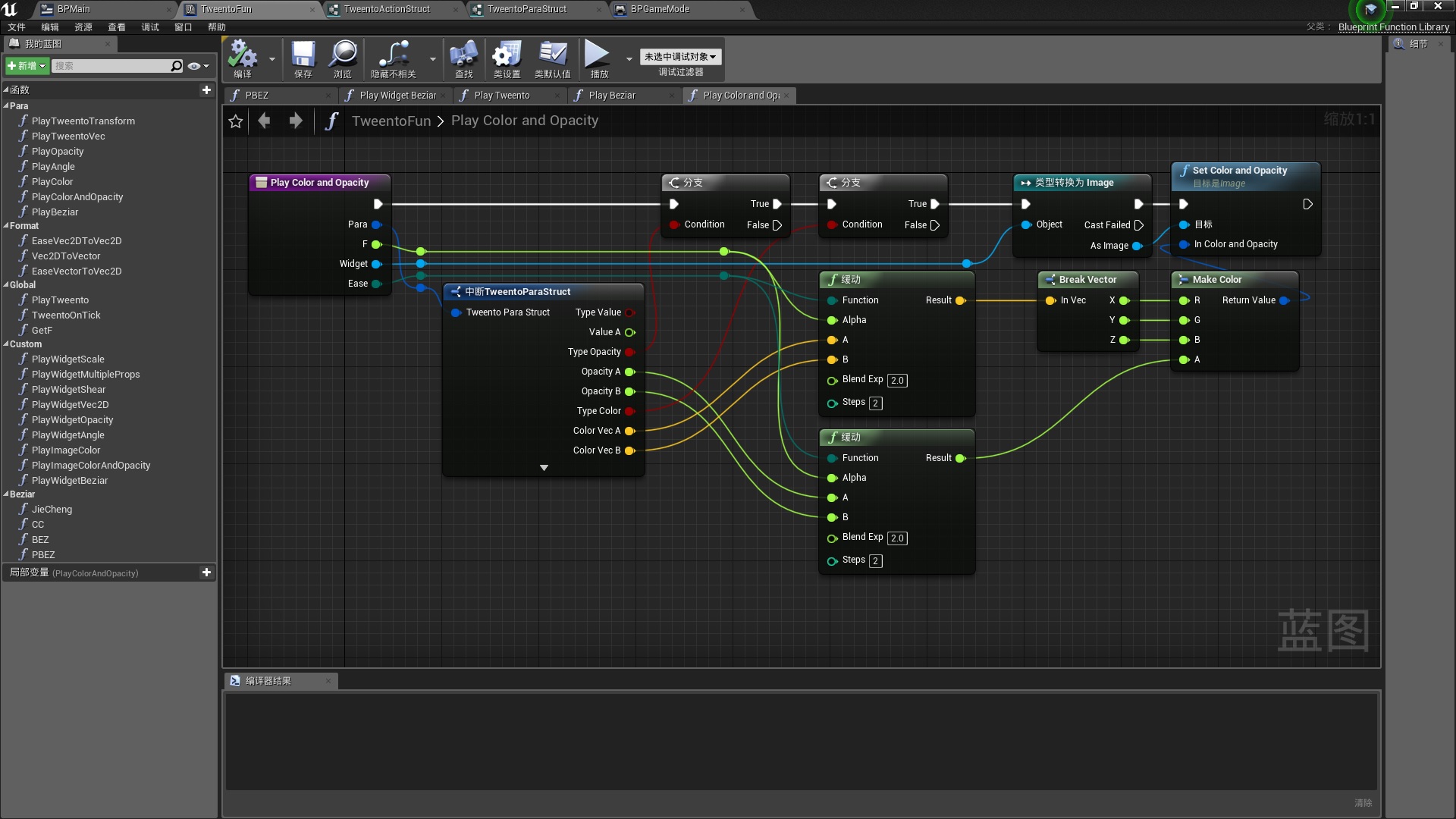
Task: Expand the Para category in left panel
Action: (8, 106)
